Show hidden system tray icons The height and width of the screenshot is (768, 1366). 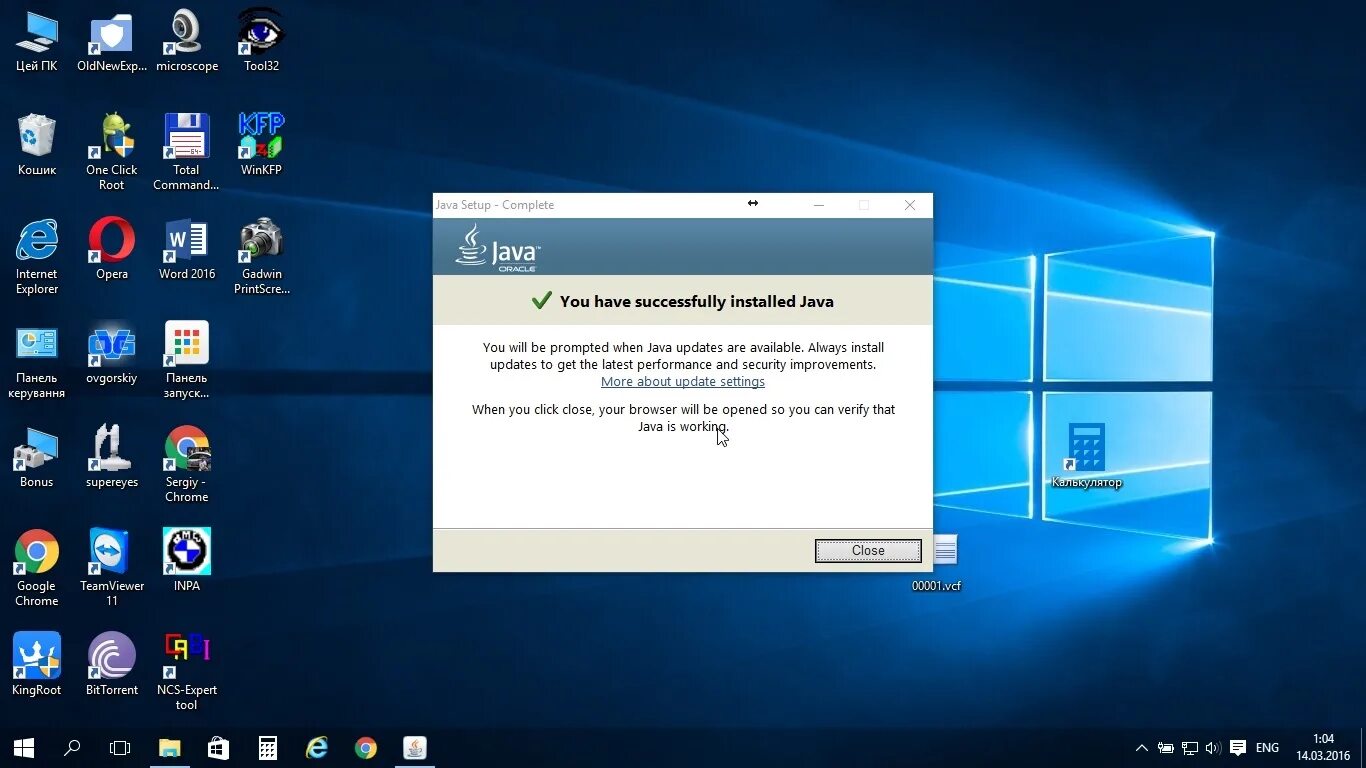1142,748
